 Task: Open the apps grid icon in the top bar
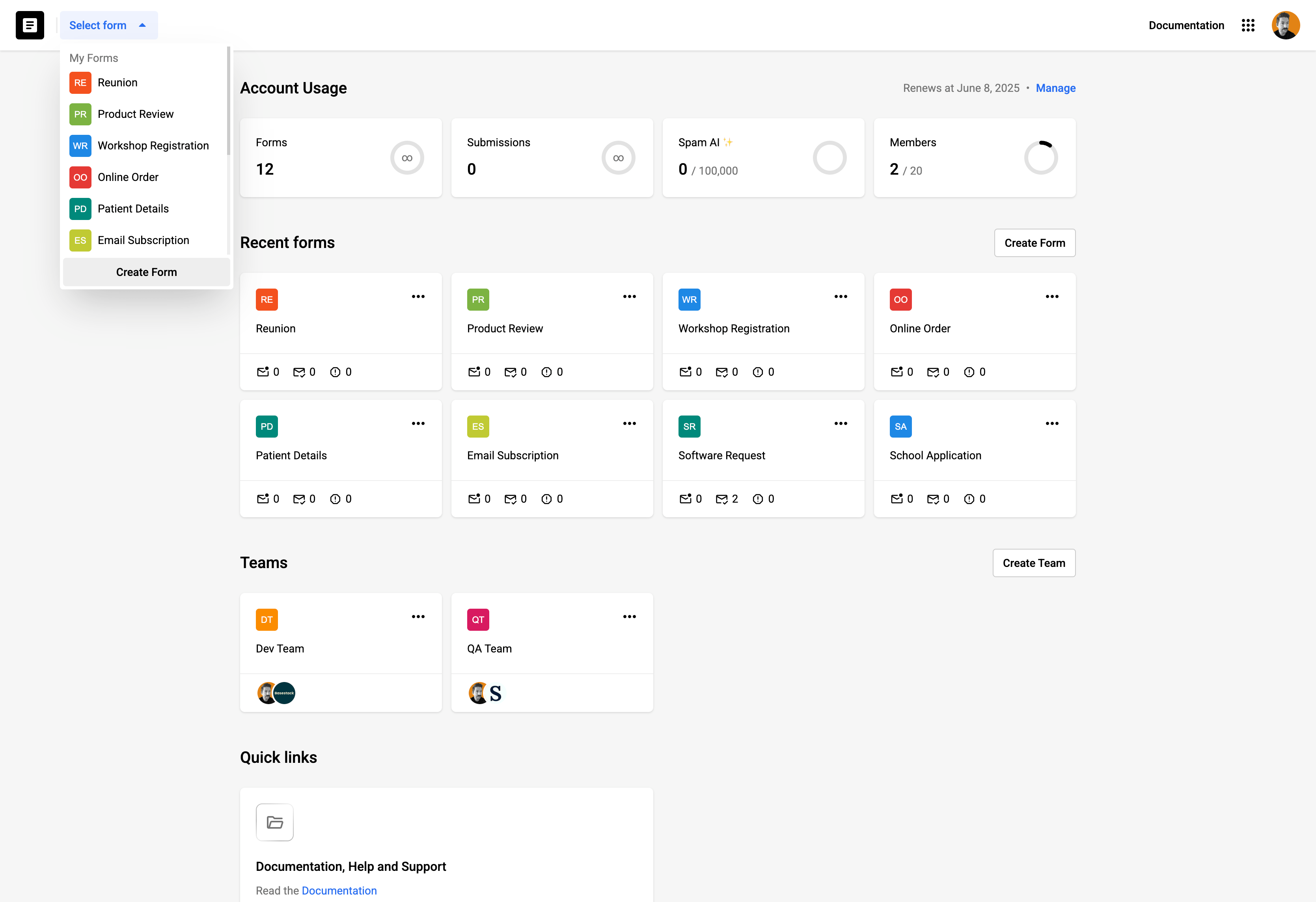1248,25
